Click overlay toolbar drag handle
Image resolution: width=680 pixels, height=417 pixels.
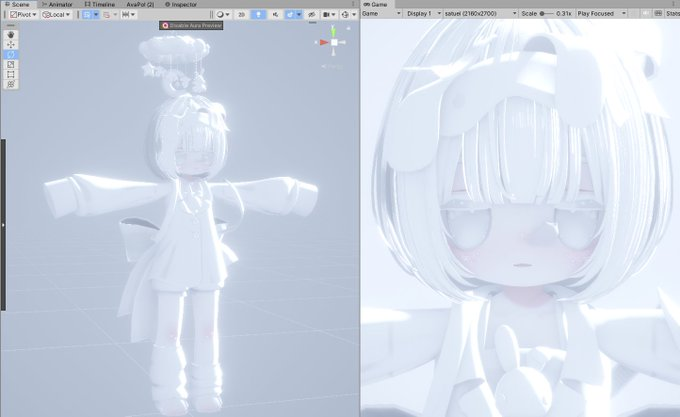tap(11, 26)
